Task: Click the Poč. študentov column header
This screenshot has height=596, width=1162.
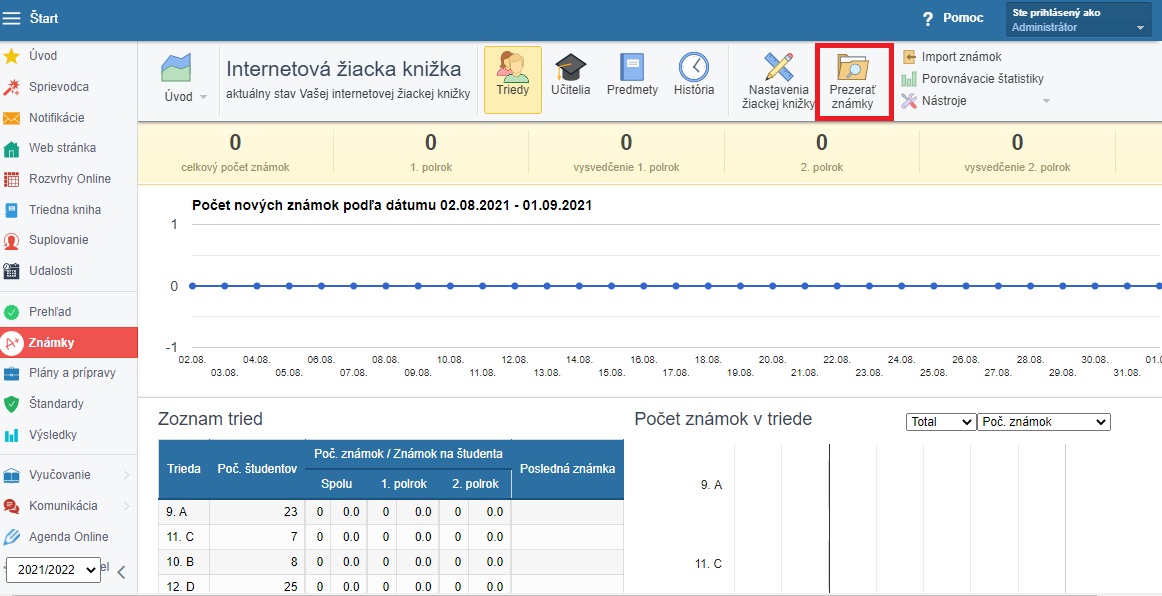Action: coord(257,469)
